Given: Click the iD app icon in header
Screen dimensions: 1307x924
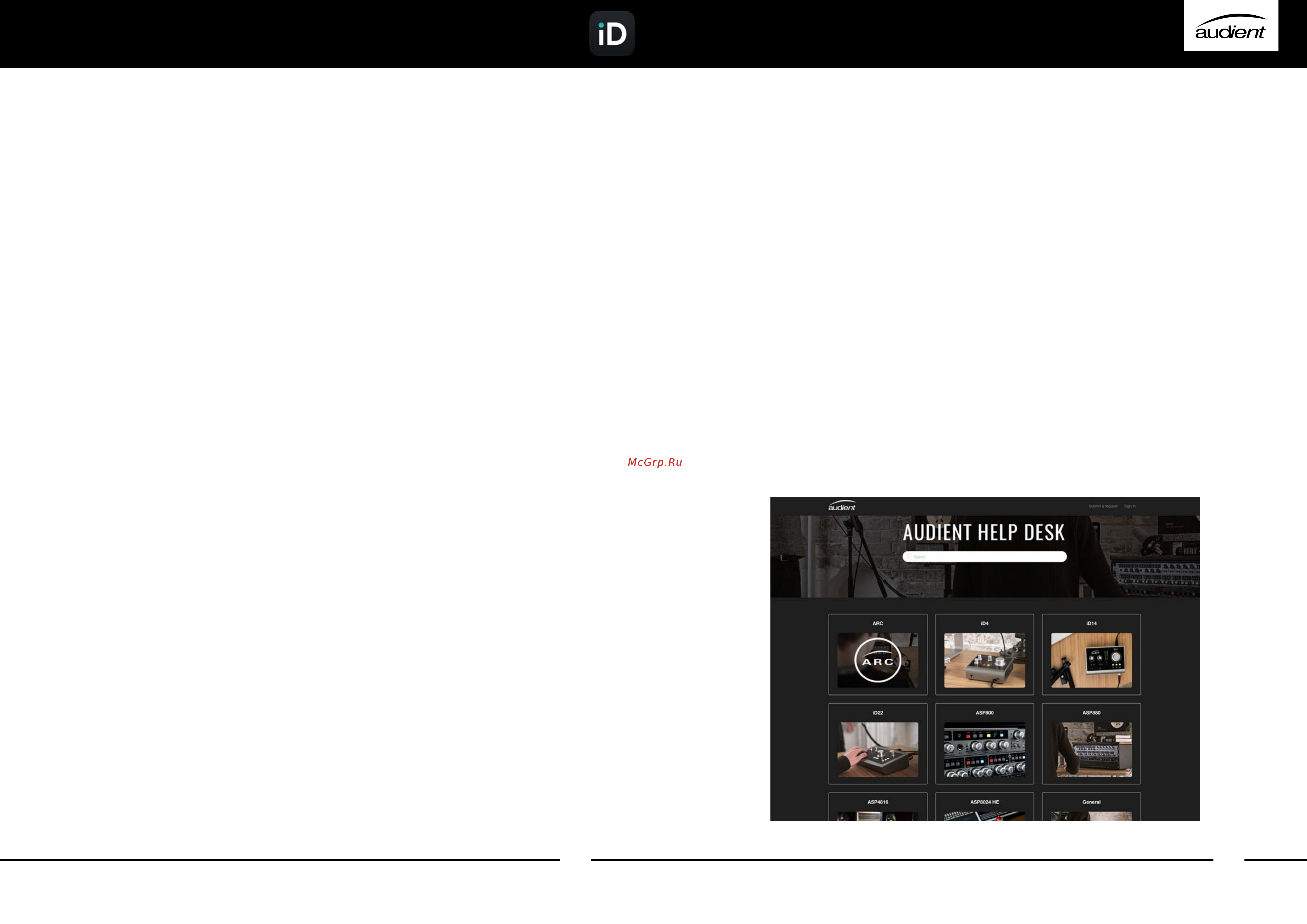Looking at the screenshot, I should pyautogui.click(x=612, y=33).
